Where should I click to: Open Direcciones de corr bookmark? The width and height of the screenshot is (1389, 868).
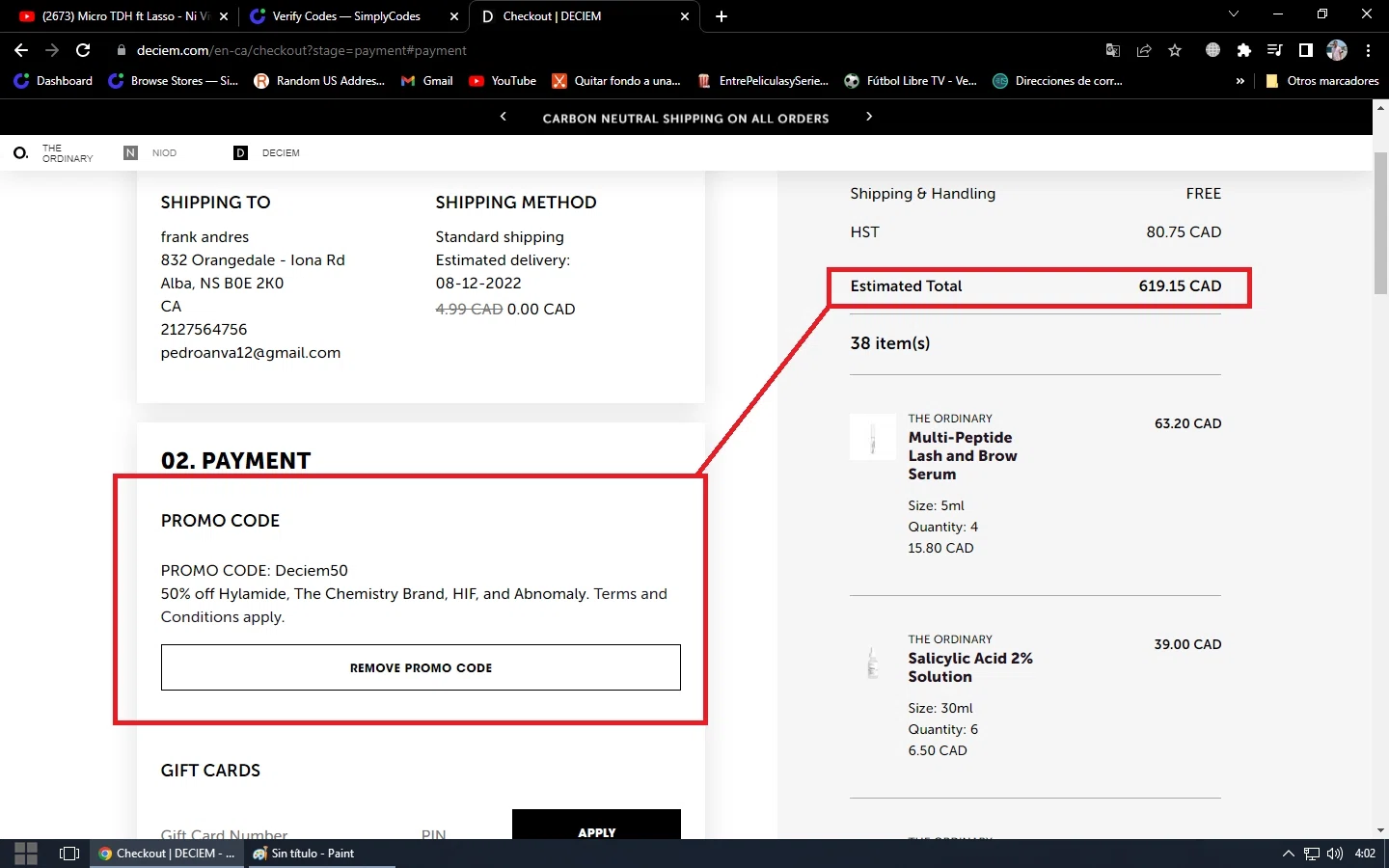pyautogui.click(x=1058, y=81)
